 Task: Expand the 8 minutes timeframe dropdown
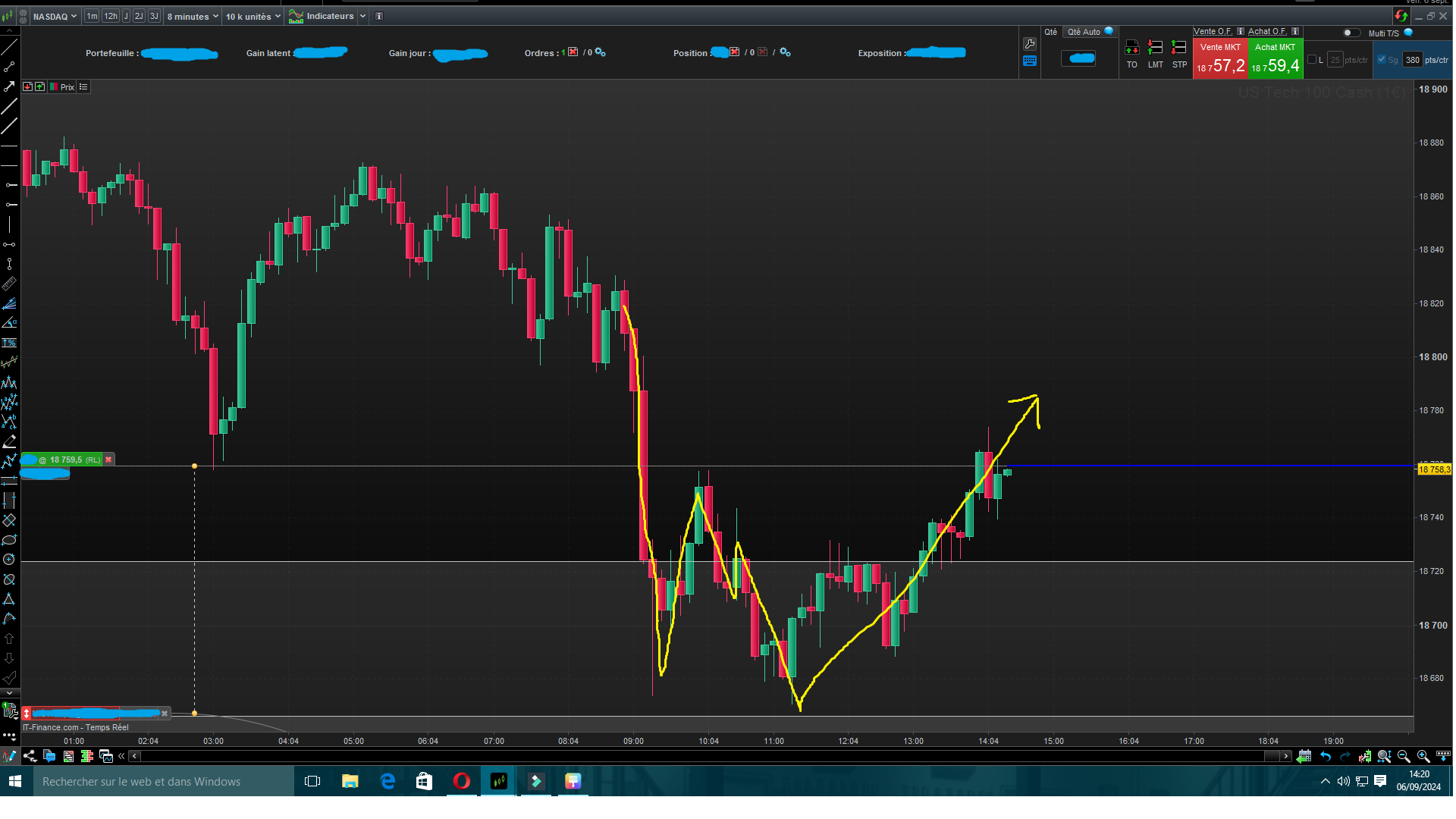[193, 16]
